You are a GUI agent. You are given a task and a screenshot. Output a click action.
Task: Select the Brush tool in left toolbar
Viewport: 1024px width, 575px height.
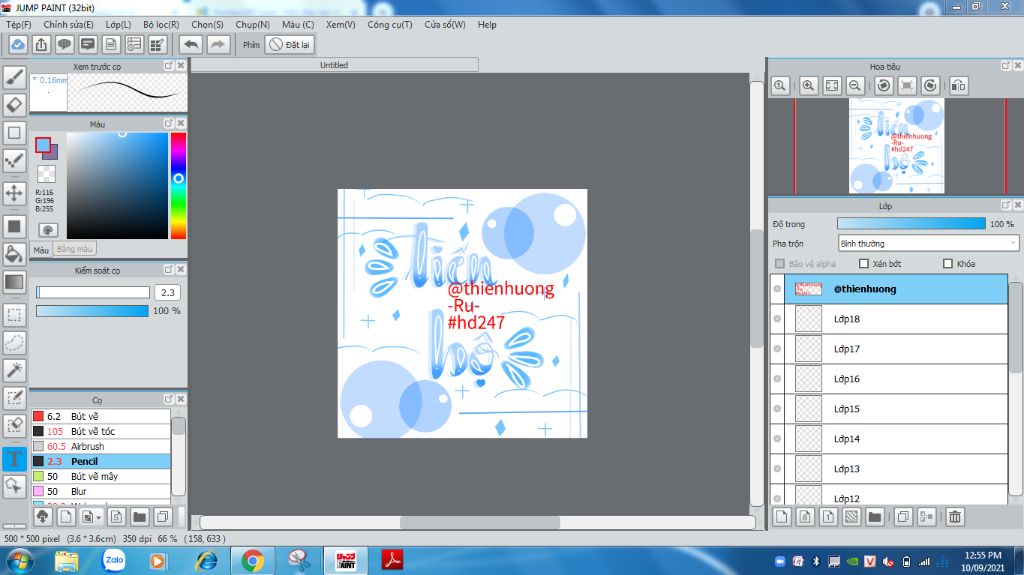(x=14, y=77)
